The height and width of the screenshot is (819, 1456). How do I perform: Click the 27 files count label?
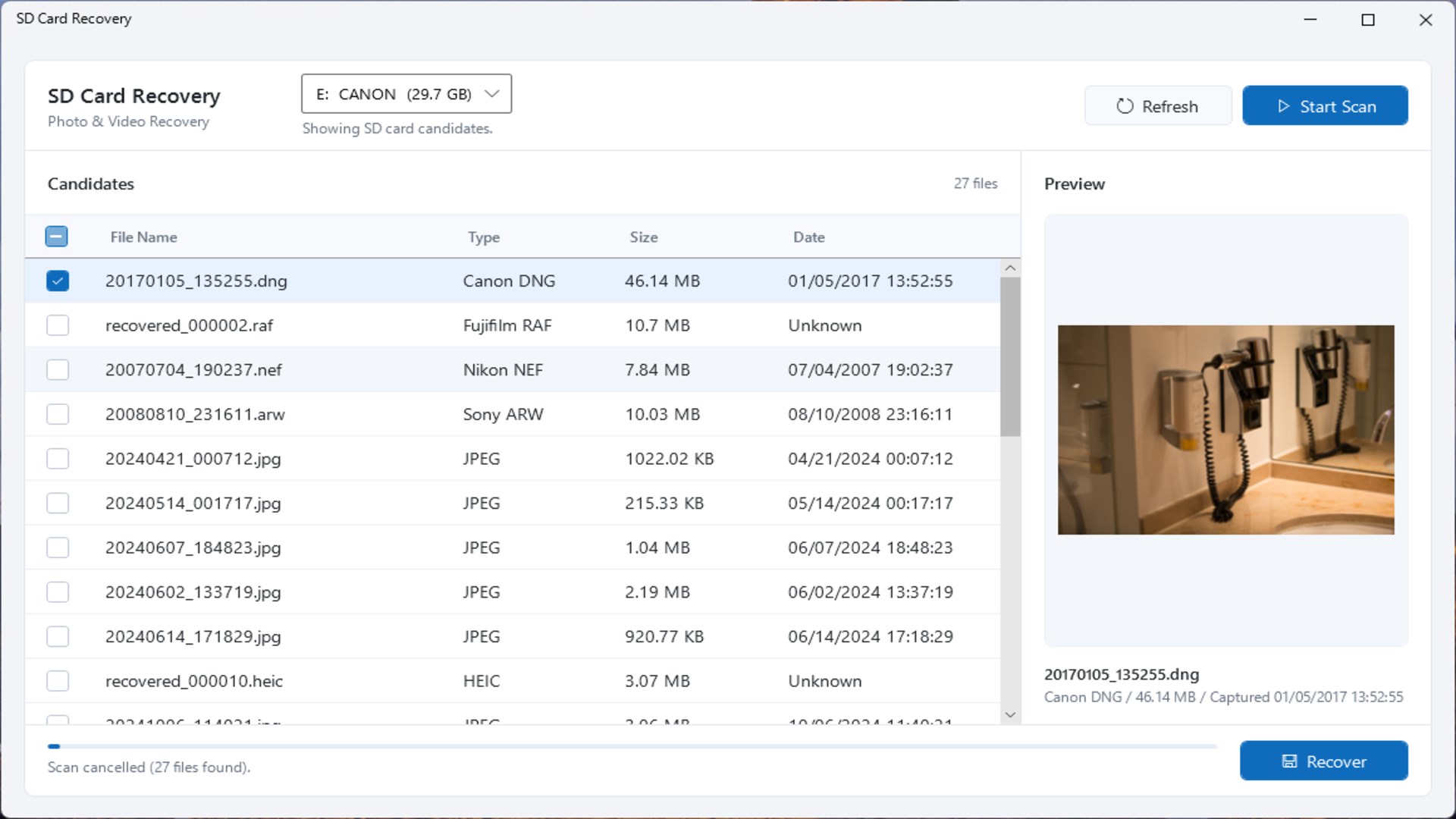975,184
